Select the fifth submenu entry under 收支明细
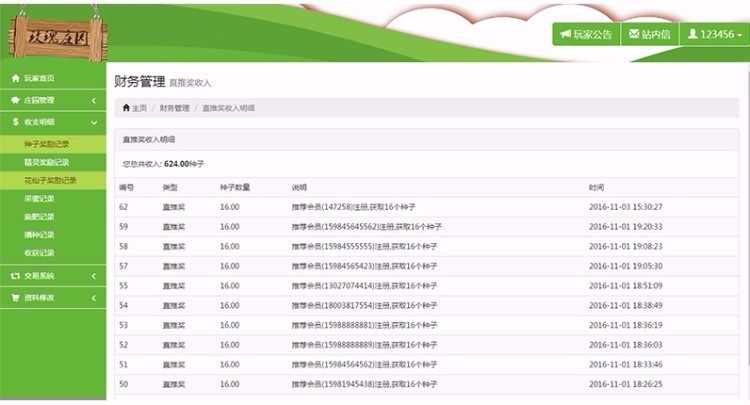750x405 pixels. coord(53,217)
